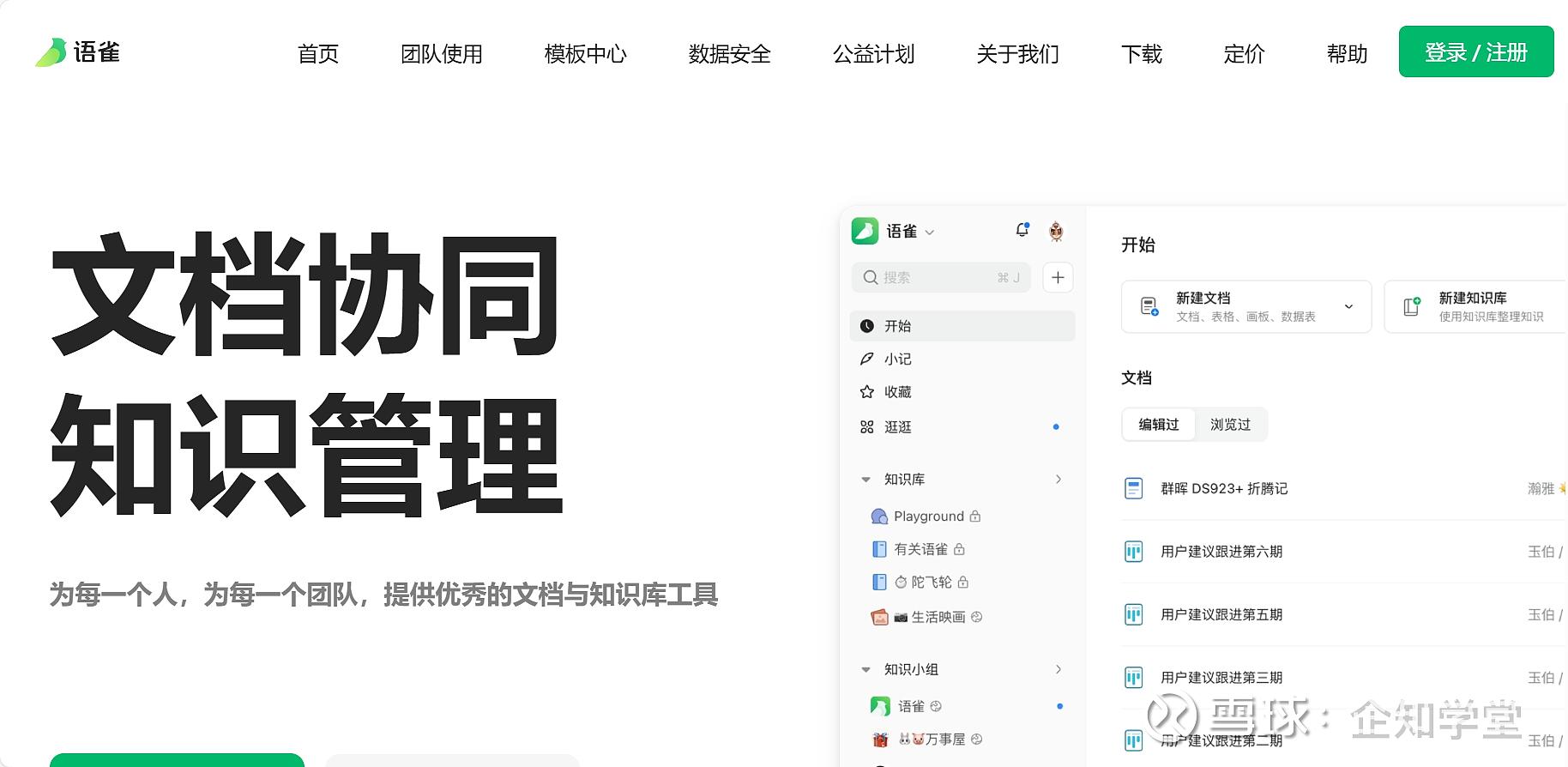Viewport: 1568px width, 767px height.
Task: Click the book icon beside 陀飞轮
Action: pos(879,583)
